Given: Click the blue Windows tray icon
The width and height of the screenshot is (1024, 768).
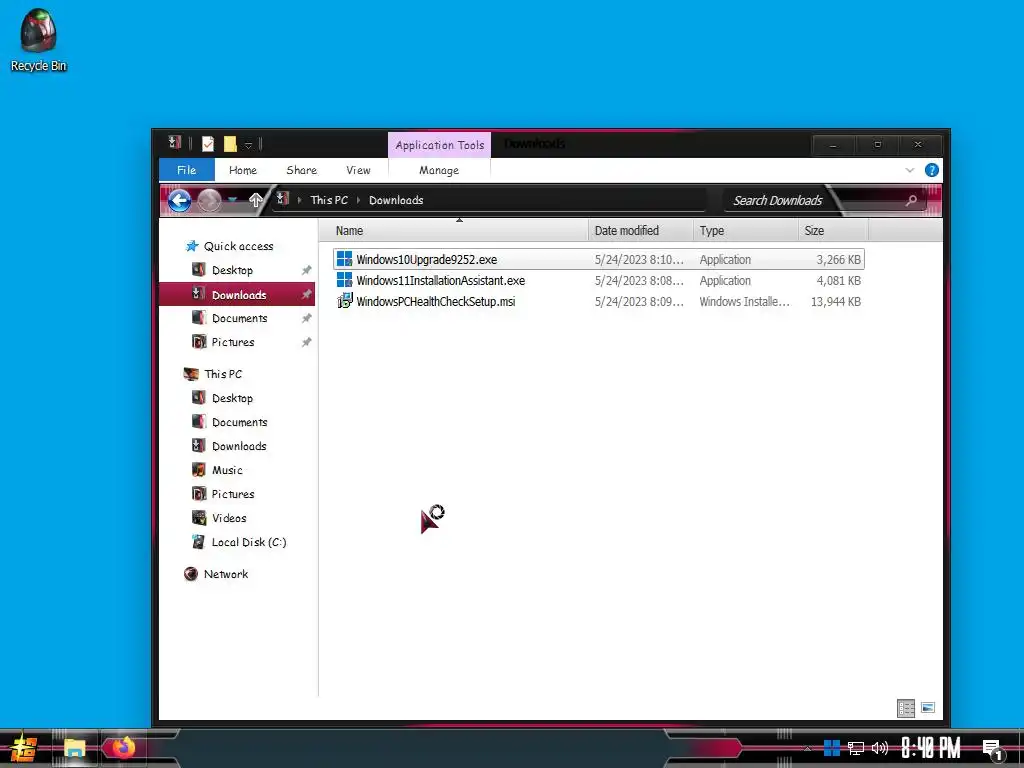Looking at the screenshot, I should (832, 748).
